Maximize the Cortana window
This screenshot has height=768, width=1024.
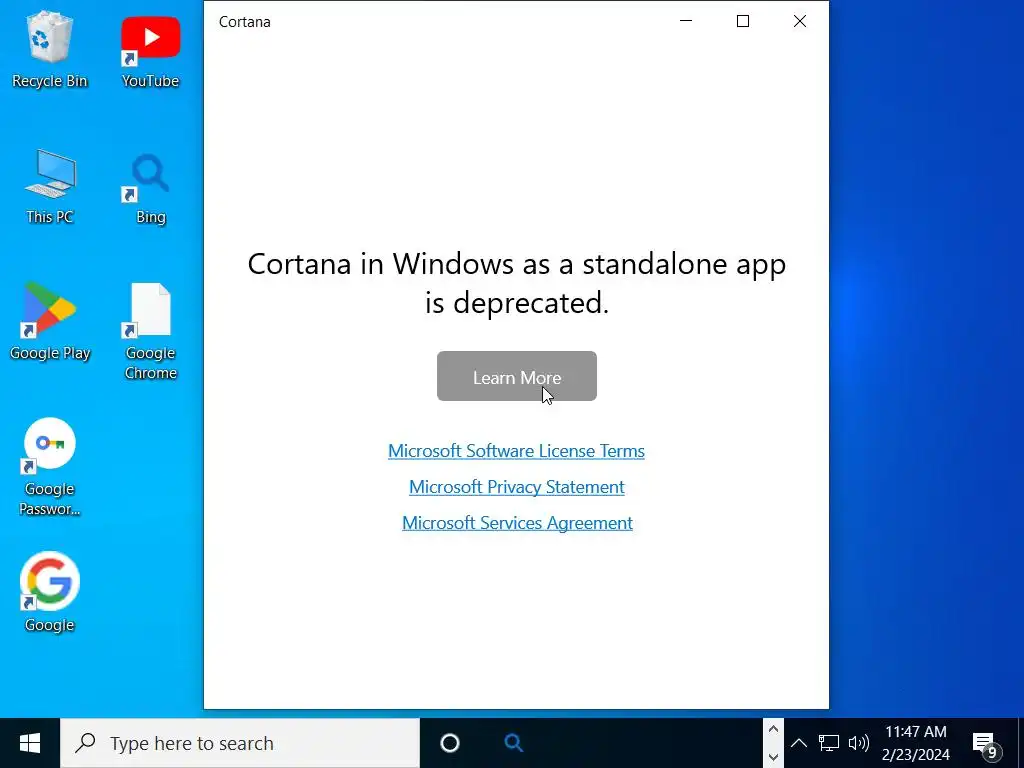click(743, 21)
